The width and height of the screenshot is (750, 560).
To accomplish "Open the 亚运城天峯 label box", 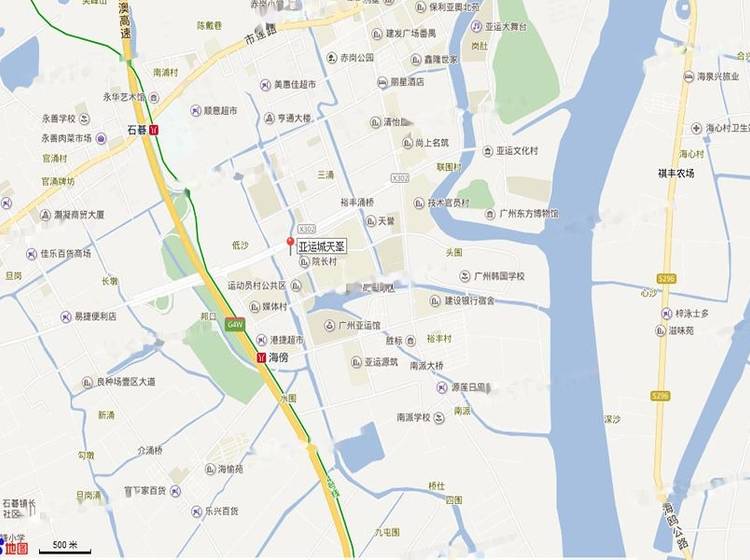I will tap(322, 247).
